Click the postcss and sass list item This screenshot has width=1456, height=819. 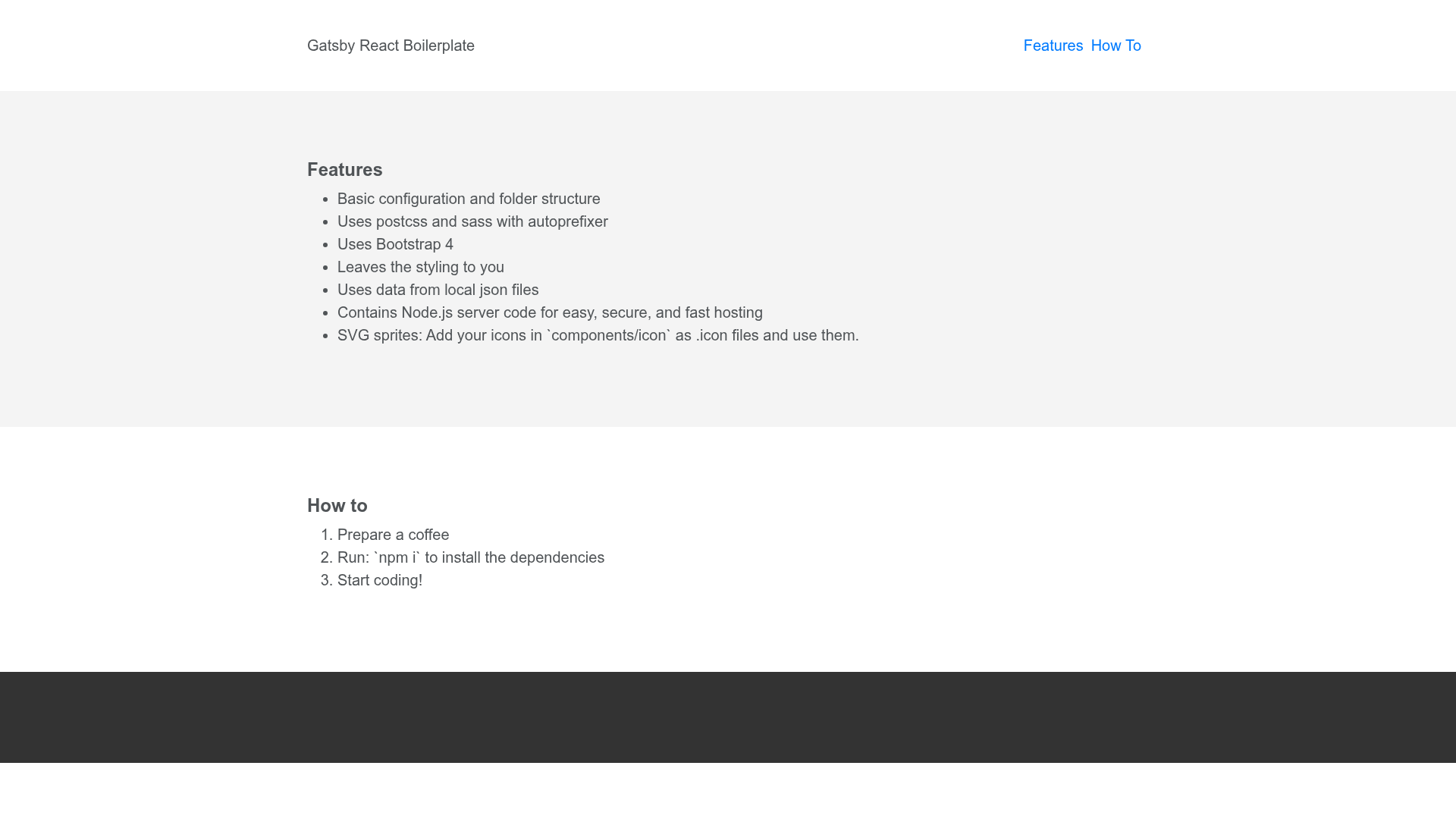pos(472,221)
